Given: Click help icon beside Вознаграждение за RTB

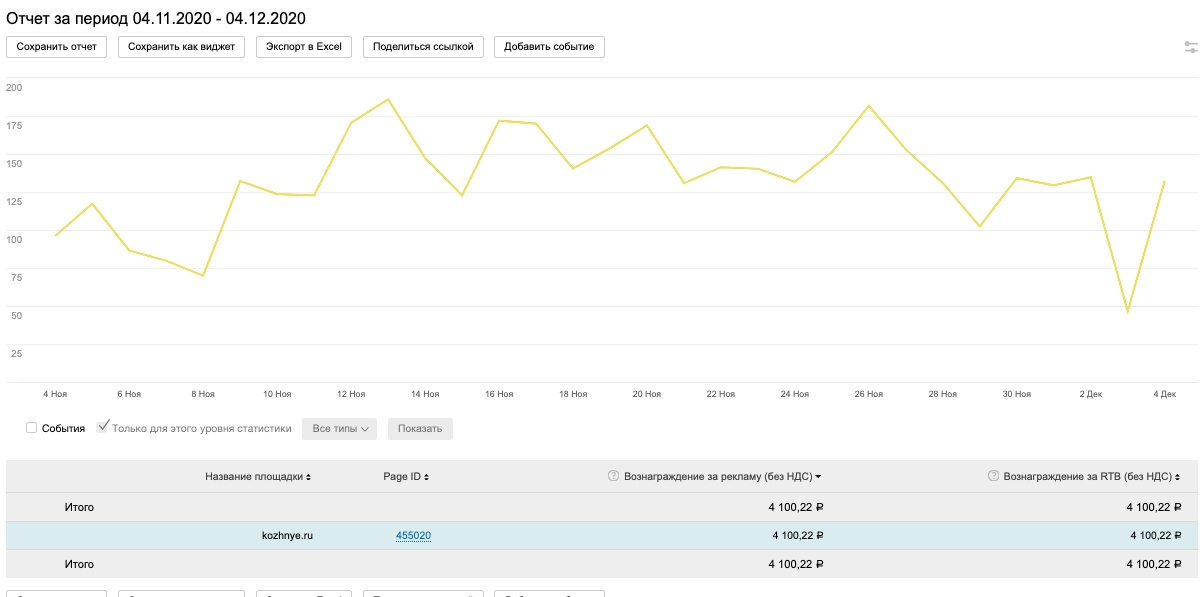Looking at the screenshot, I should pyautogui.click(x=992, y=477).
